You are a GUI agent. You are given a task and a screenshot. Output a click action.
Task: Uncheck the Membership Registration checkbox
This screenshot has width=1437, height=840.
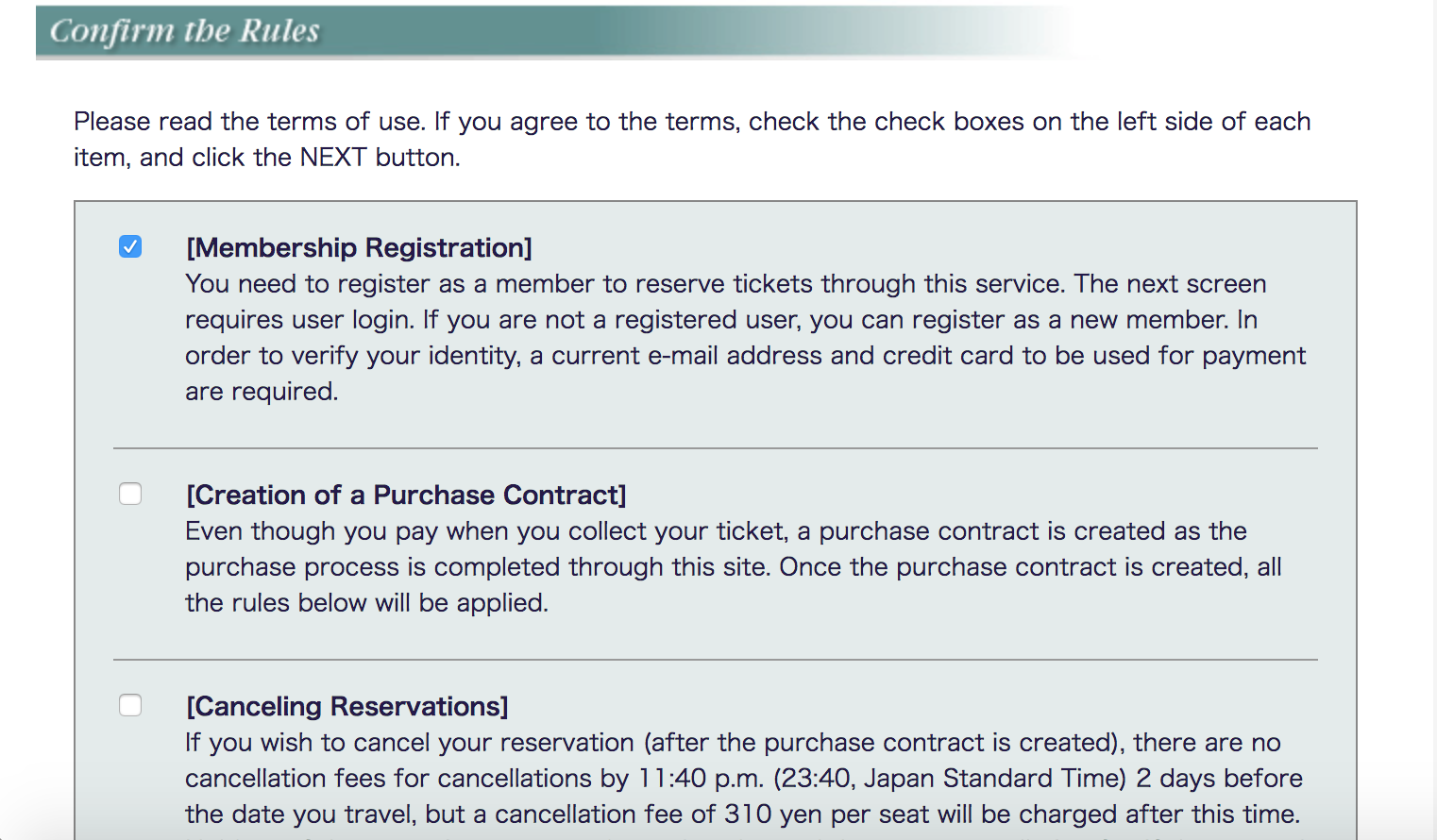point(130,247)
